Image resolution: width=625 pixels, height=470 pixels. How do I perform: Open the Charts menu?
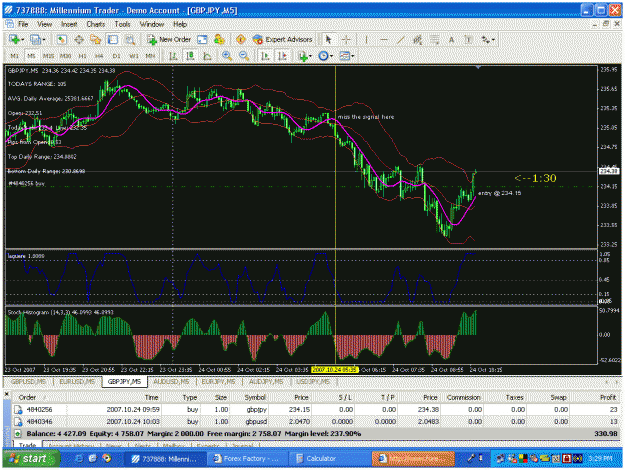(96, 24)
